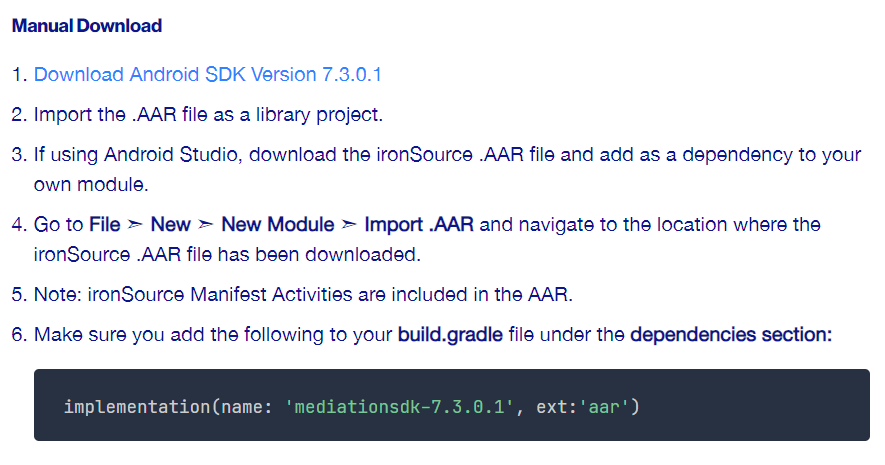Click the step 6 Make sure you add sentence
Viewport: 885px width, 465px height.
[213, 334]
